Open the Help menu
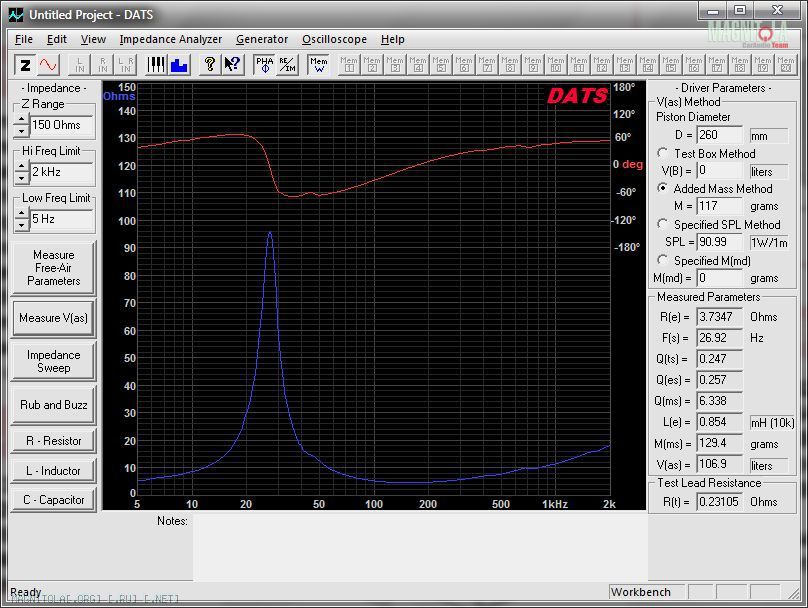This screenshot has width=808, height=608. (393, 39)
